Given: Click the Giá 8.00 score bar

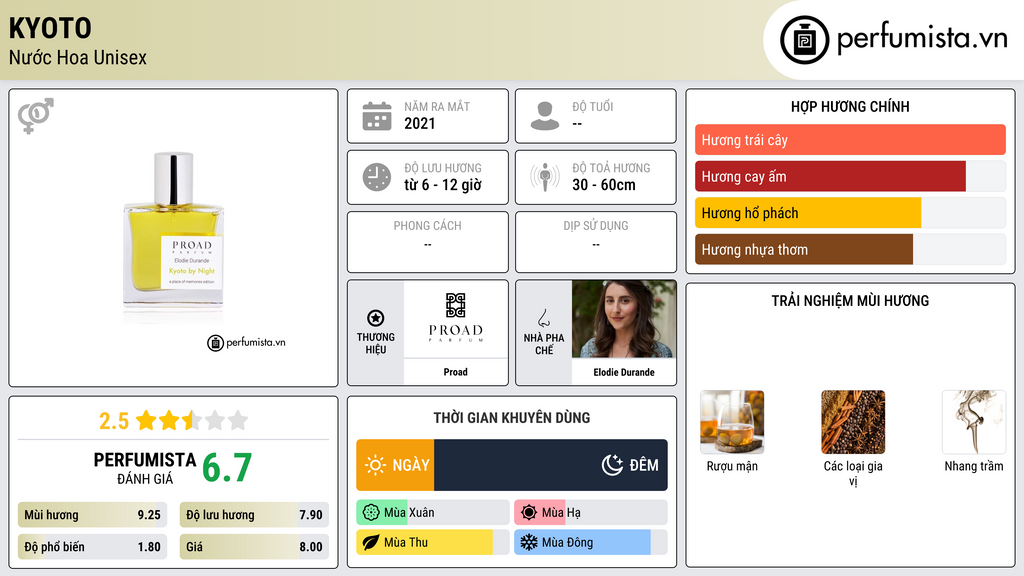Looking at the screenshot, I should (x=254, y=547).
